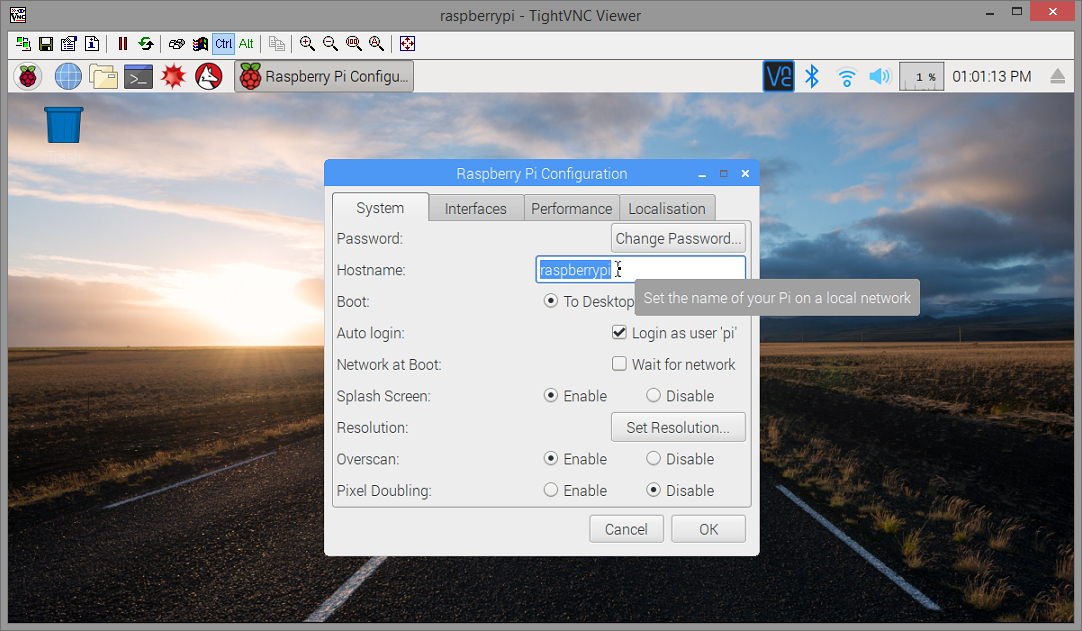The image size is (1082, 631).
Task: Open TightVNC connection options icon
Action: pyautogui.click(x=68, y=44)
